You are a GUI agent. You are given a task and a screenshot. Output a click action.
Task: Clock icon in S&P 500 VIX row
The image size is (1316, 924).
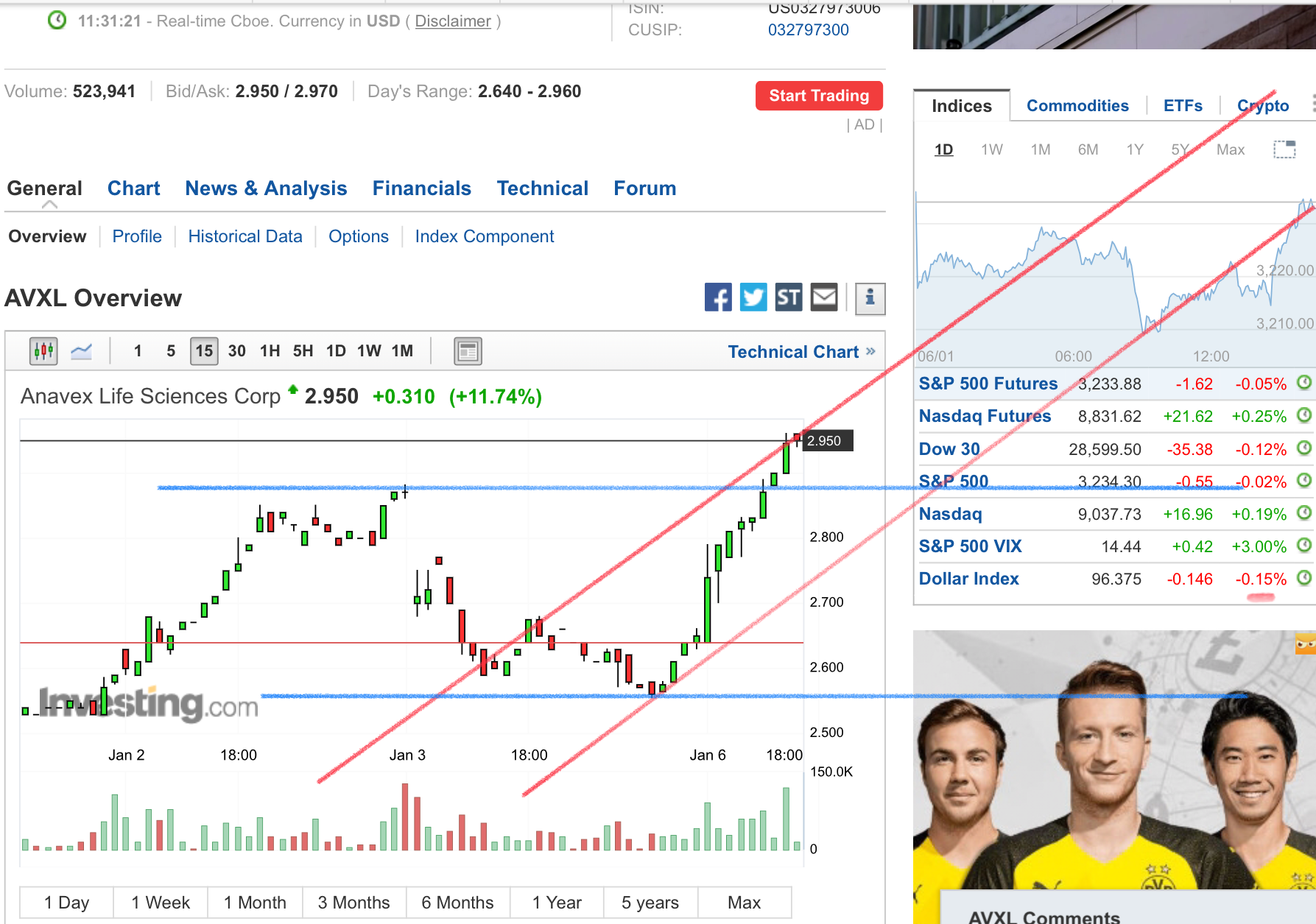(x=1304, y=545)
